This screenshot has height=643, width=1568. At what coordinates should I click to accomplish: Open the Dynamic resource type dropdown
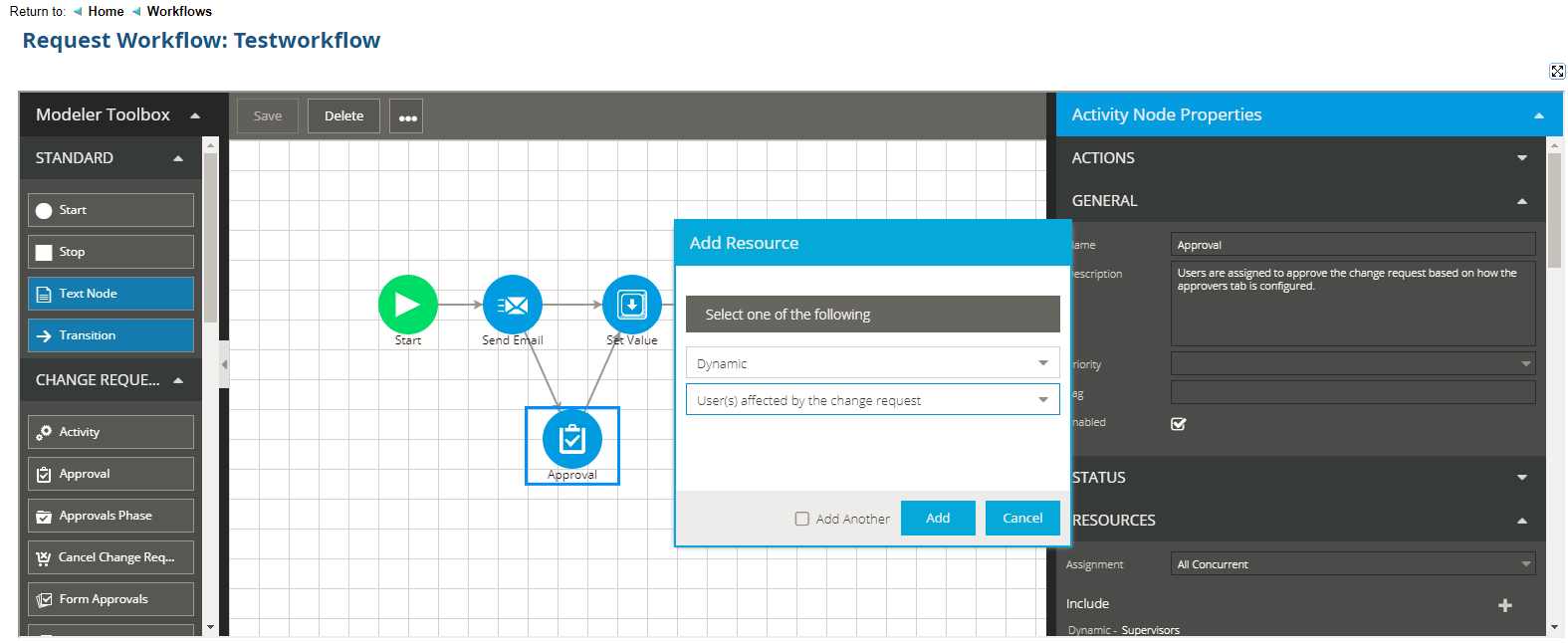point(872,363)
